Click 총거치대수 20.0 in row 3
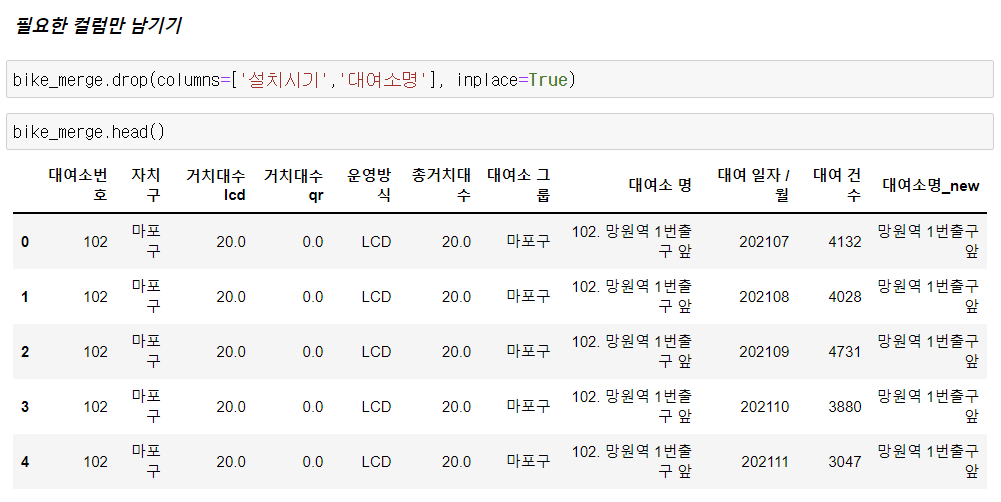This screenshot has height=502, width=1001. click(x=456, y=406)
